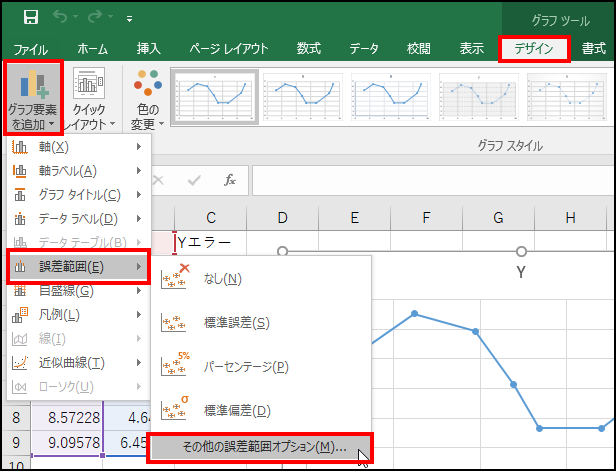Open the ページ レイアウト tab

point(229,49)
